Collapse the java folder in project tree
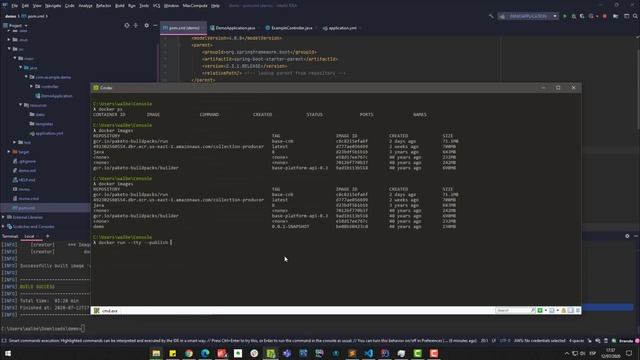 (20, 67)
